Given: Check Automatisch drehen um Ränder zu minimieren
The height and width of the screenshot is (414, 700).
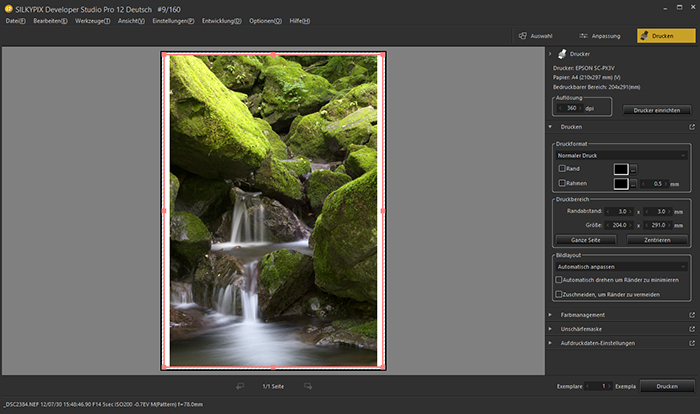Looking at the screenshot, I should coord(561,280).
